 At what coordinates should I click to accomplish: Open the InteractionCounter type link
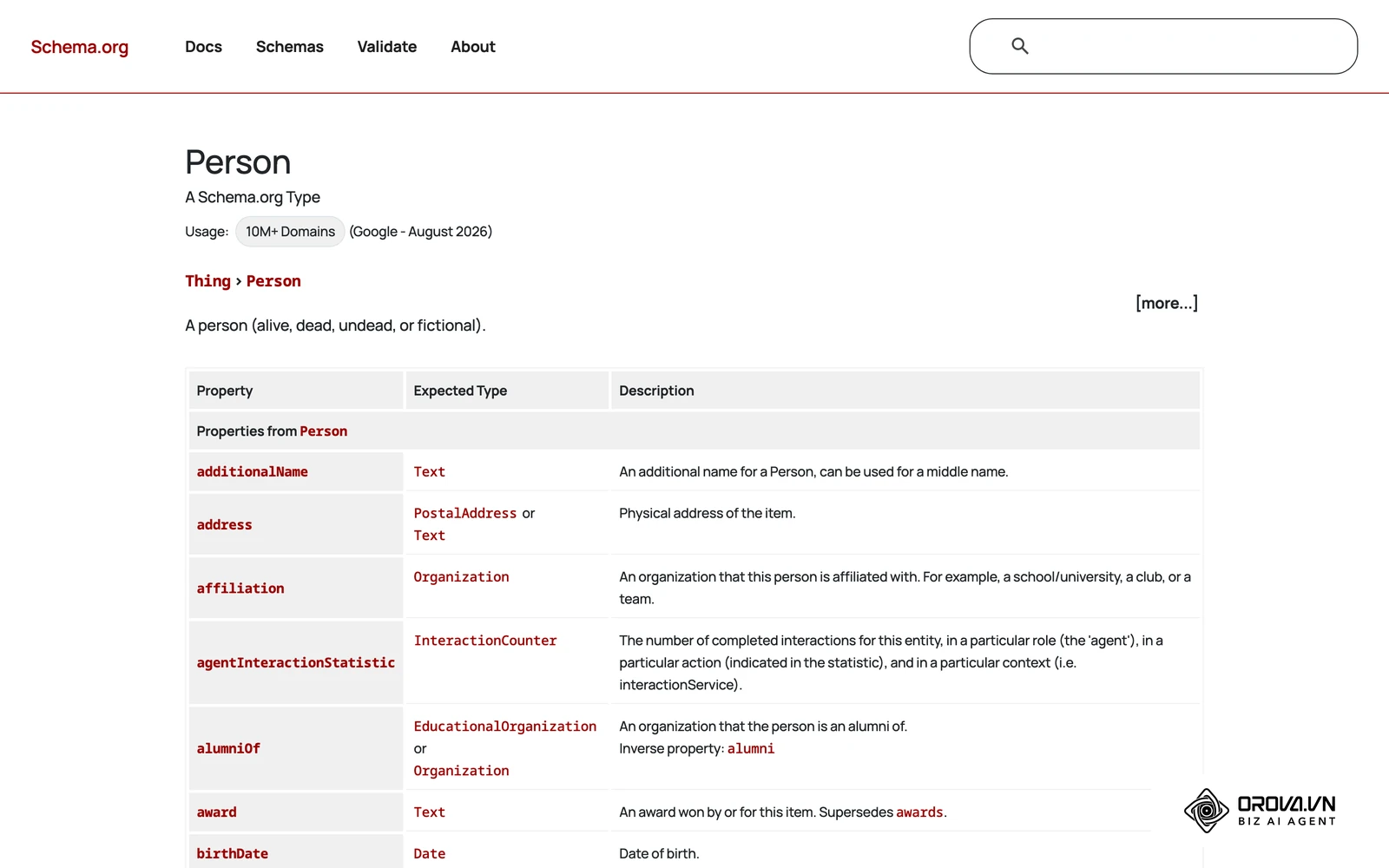(485, 641)
